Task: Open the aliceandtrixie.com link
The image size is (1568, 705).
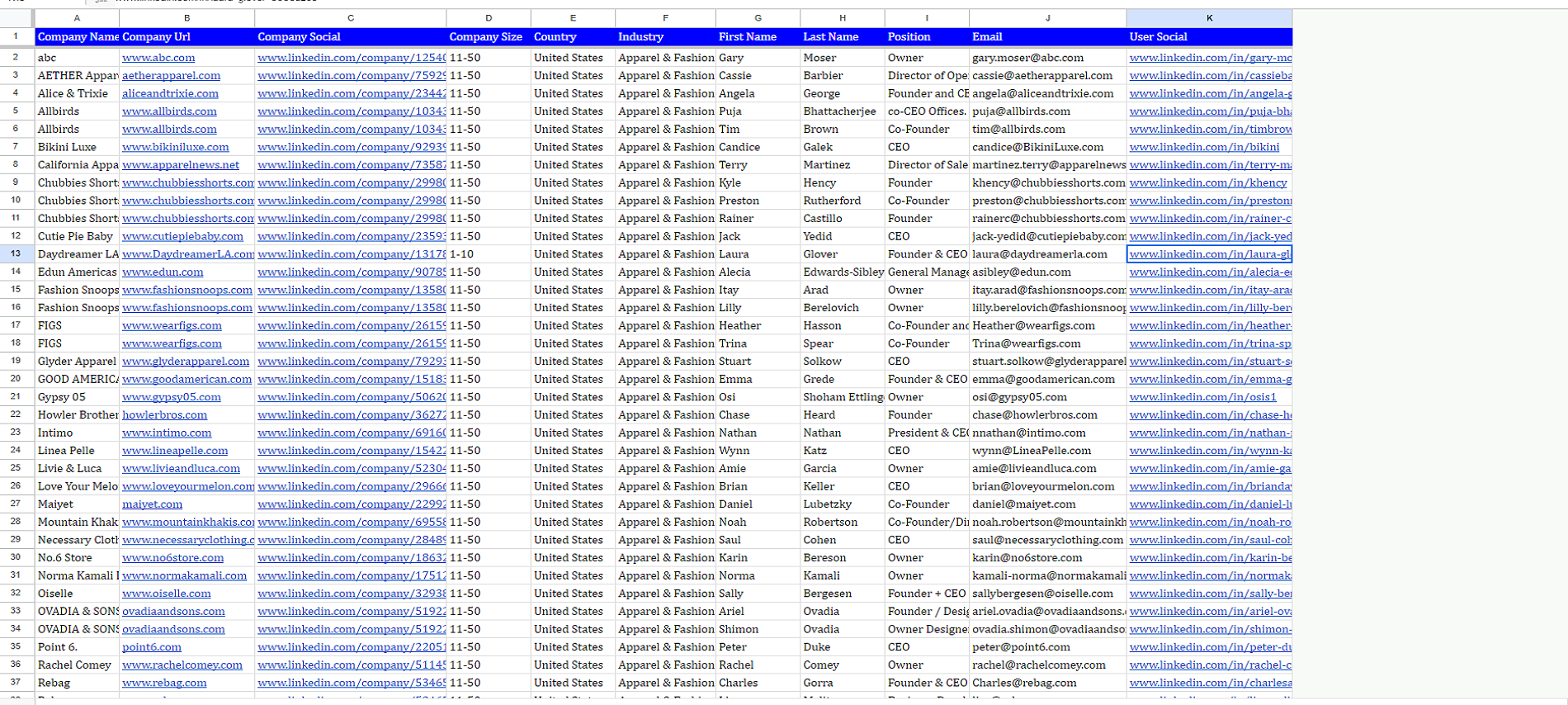Action: tap(170, 93)
